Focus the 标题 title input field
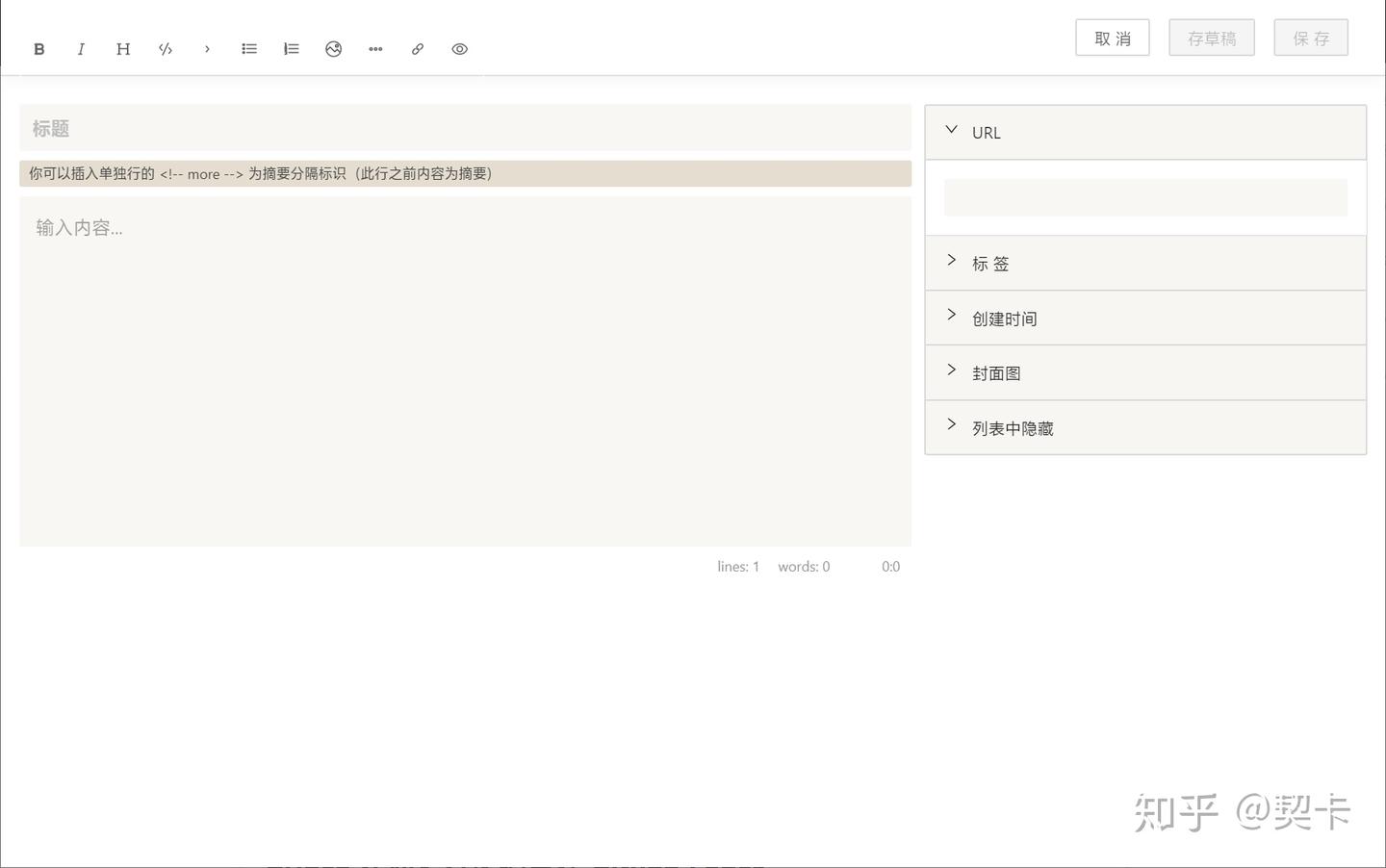 (x=465, y=128)
